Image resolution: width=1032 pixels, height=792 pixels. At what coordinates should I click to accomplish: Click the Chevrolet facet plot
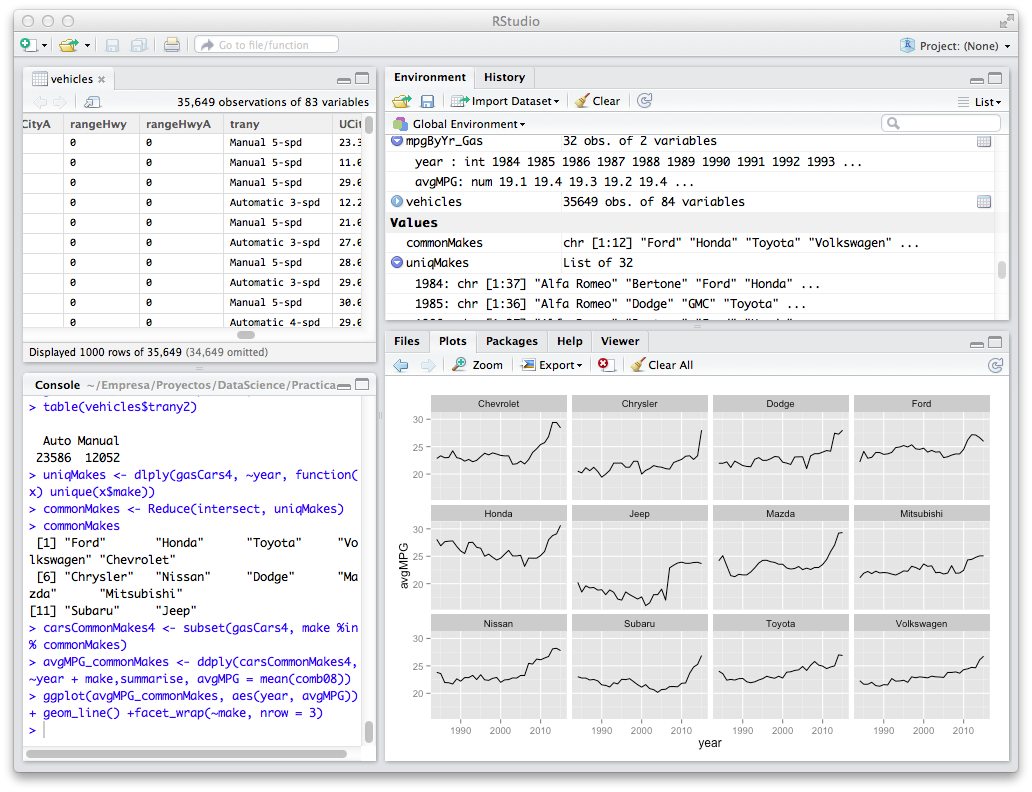point(498,448)
